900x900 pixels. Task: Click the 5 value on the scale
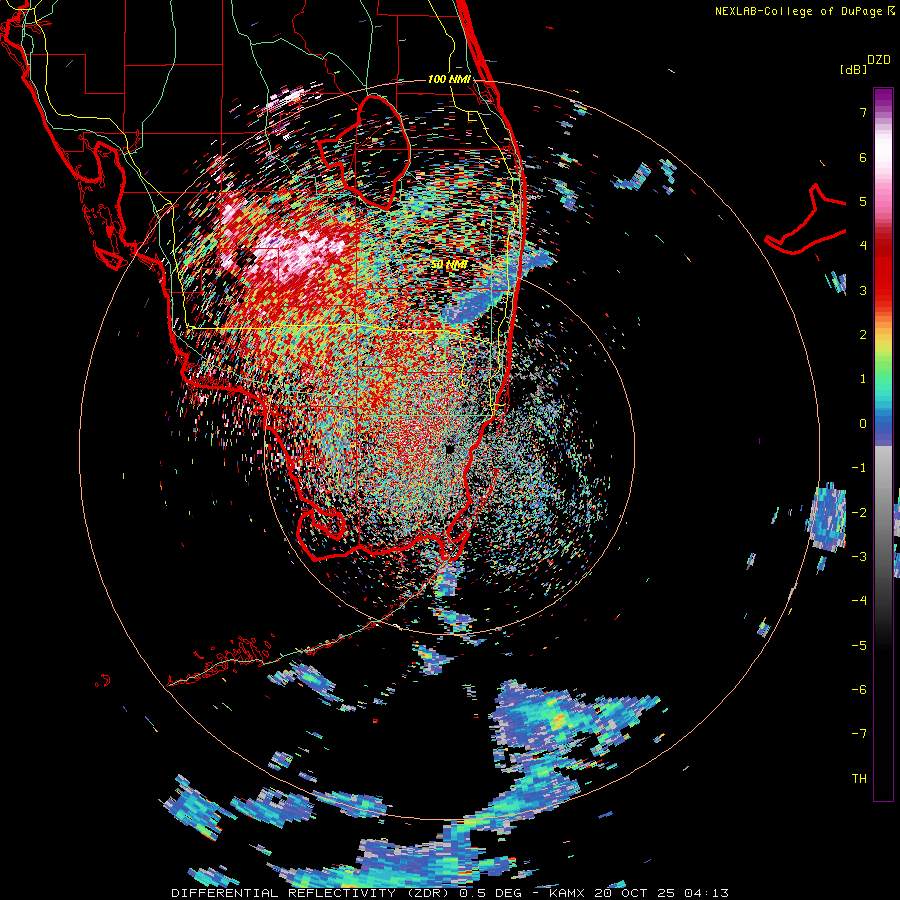point(863,201)
